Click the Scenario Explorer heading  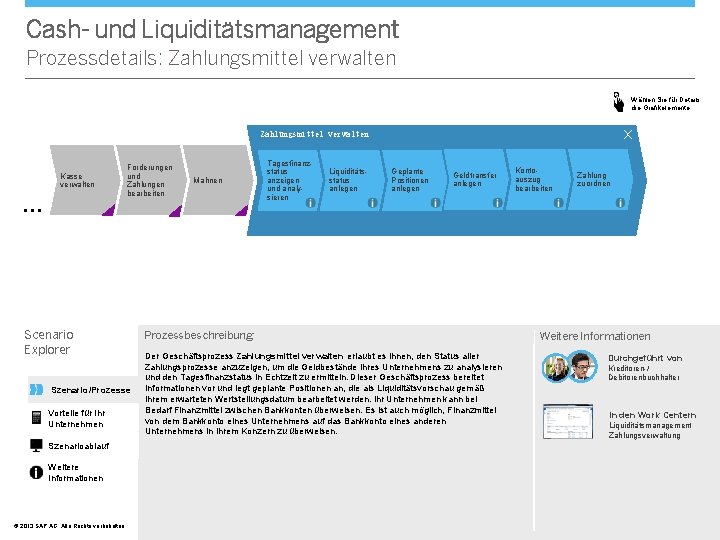[x=49, y=342]
